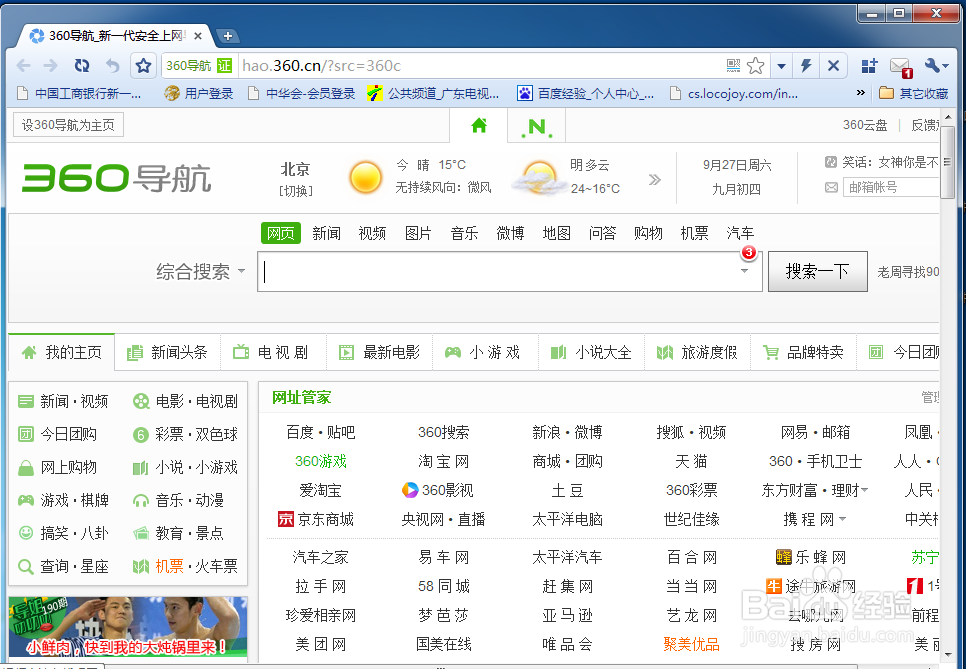Switch to 小说大全 tab
Screen dimensions: 966x669
click(591, 352)
